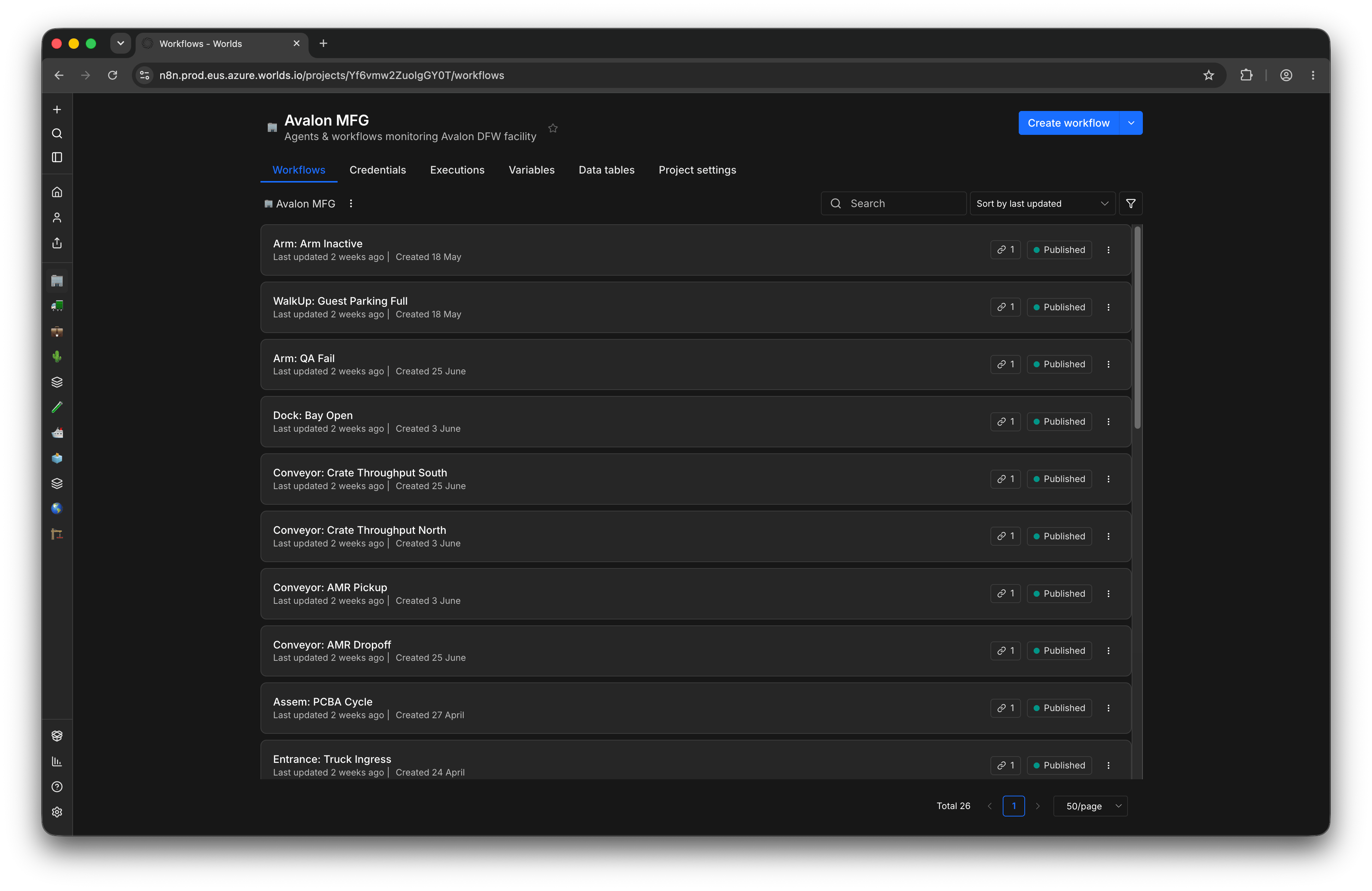The width and height of the screenshot is (1372, 891).
Task: Click Published badge for Conveyor: AMR Dropoff
Action: (1059, 651)
